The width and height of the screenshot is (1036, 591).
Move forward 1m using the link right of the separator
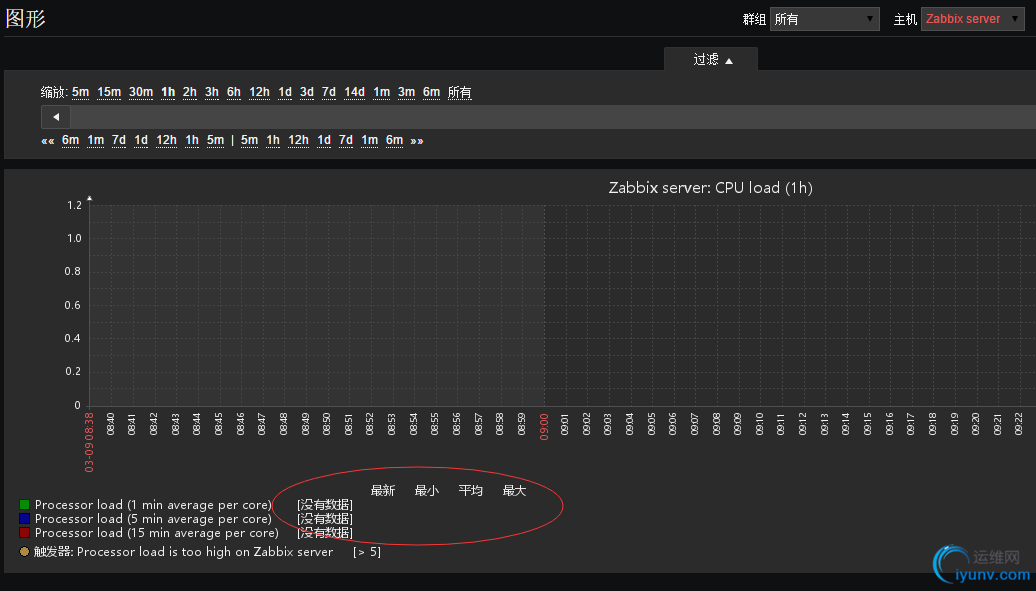coord(369,140)
